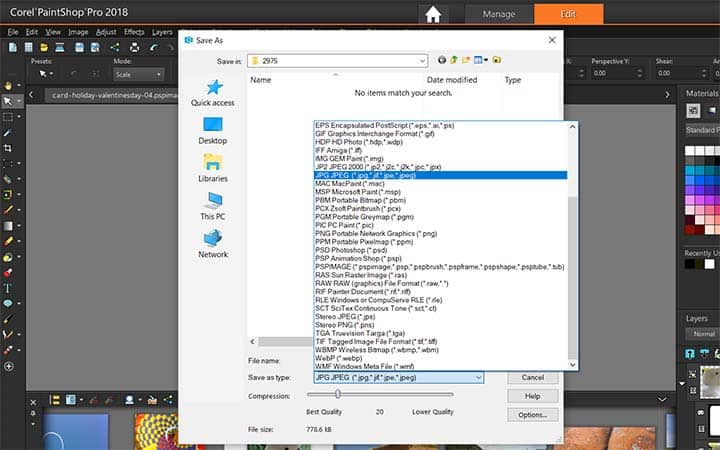Viewport: 720px width, 450px height.
Task: Open Quick access in Save As sidebar
Action: [213, 93]
